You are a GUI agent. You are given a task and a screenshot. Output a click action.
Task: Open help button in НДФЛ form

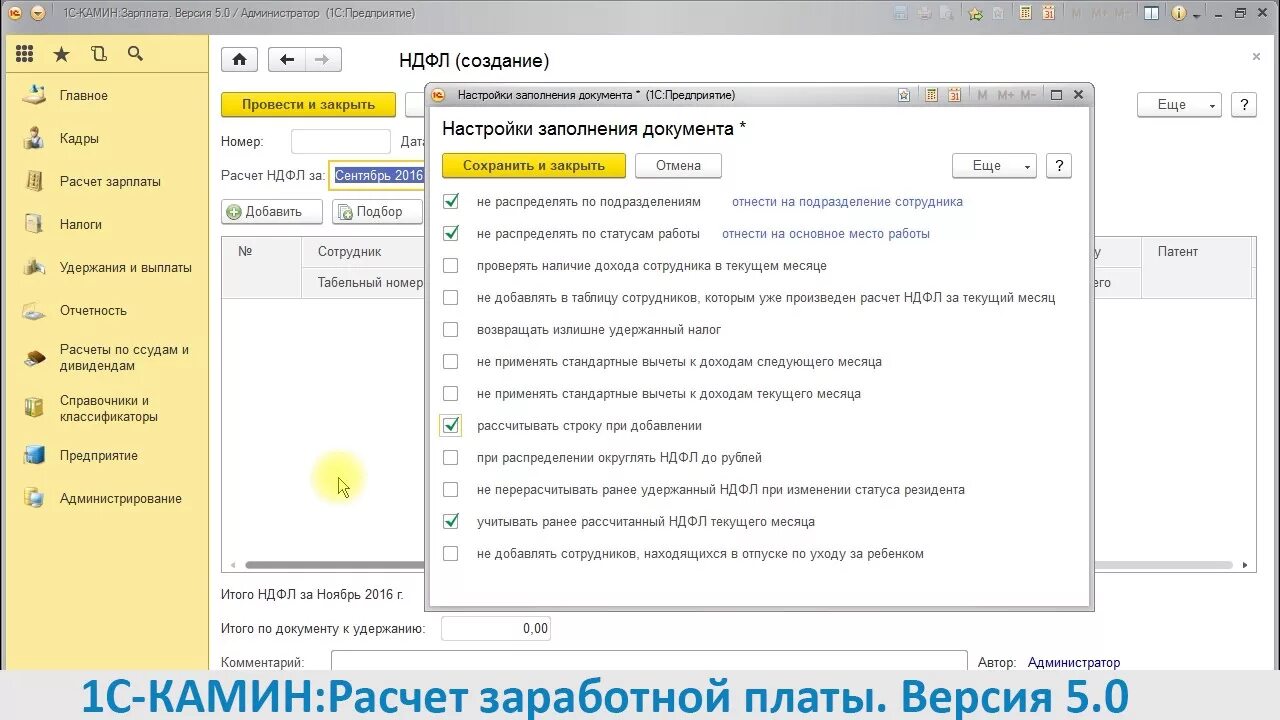1244,105
